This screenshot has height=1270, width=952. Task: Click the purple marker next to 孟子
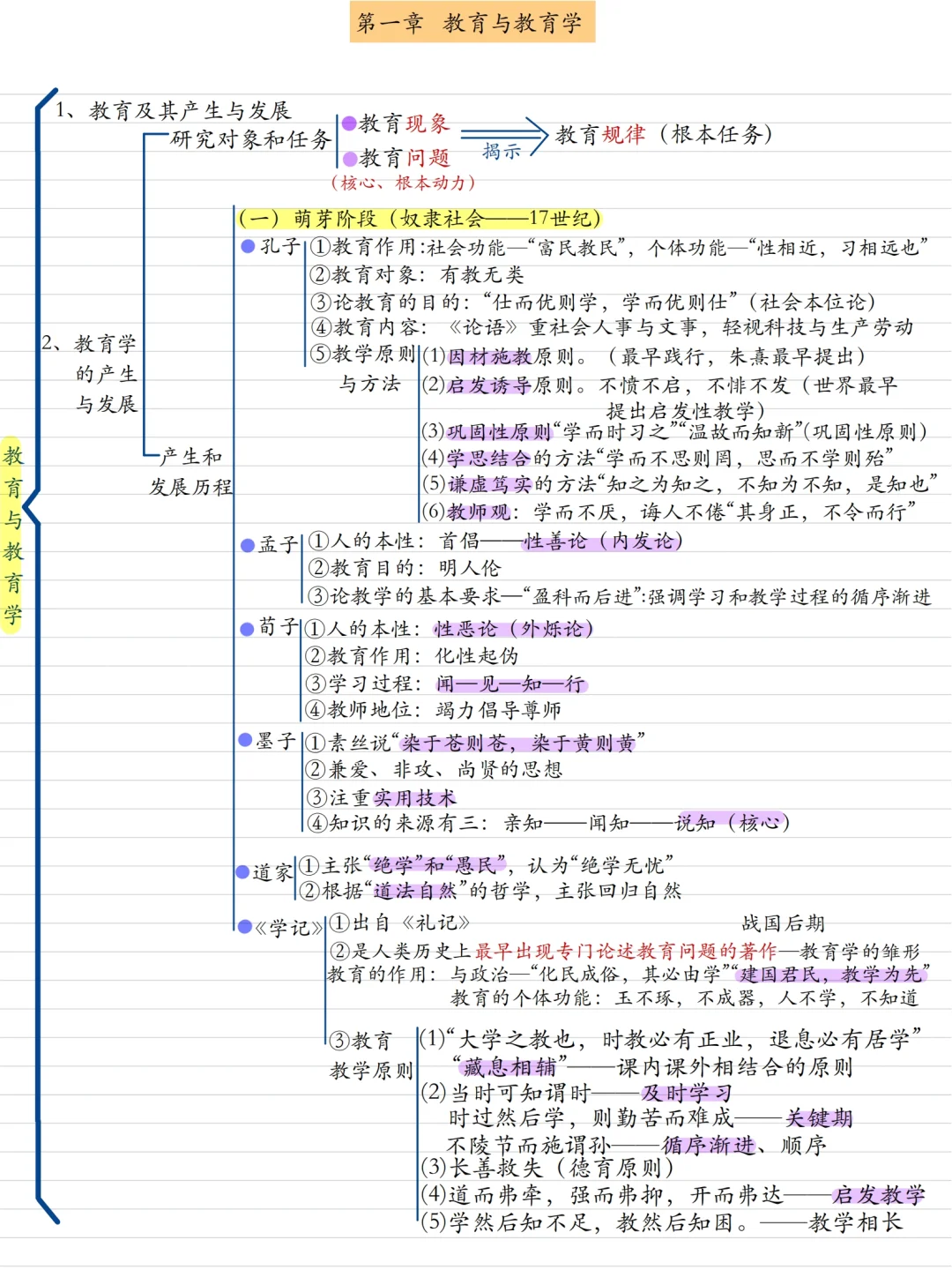pos(247,543)
